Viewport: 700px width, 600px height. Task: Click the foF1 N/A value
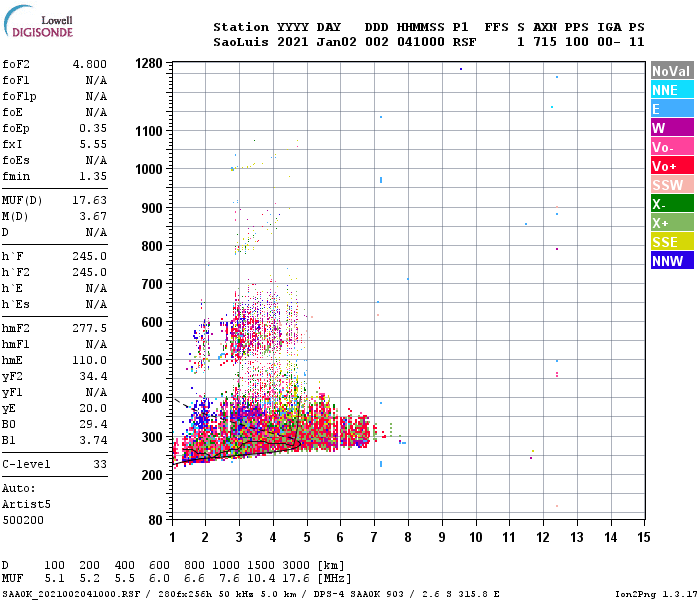(96, 80)
